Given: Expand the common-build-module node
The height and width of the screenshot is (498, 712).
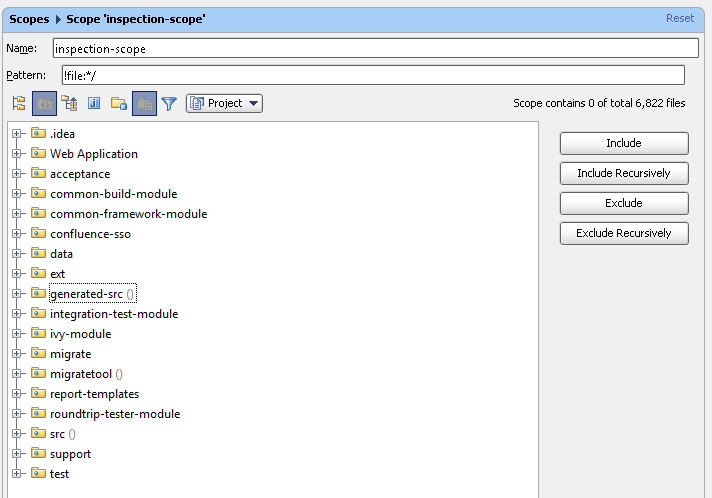Looking at the screenshot, I should click(17, 193).
